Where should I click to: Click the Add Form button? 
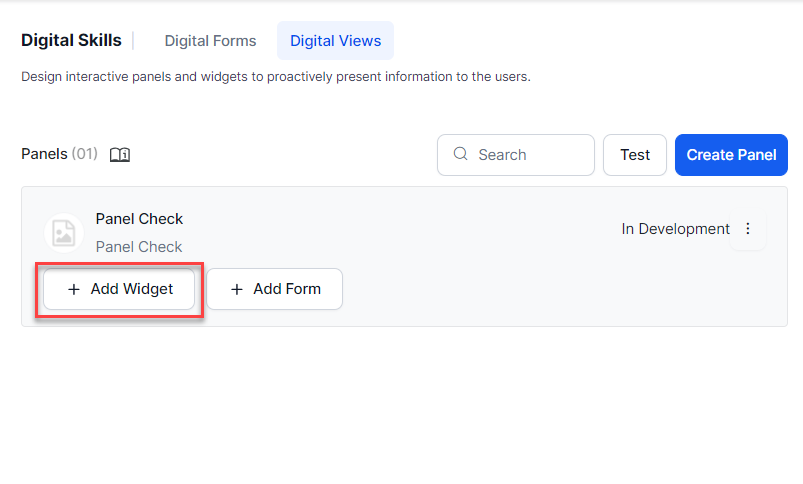(x=275, y=289)
